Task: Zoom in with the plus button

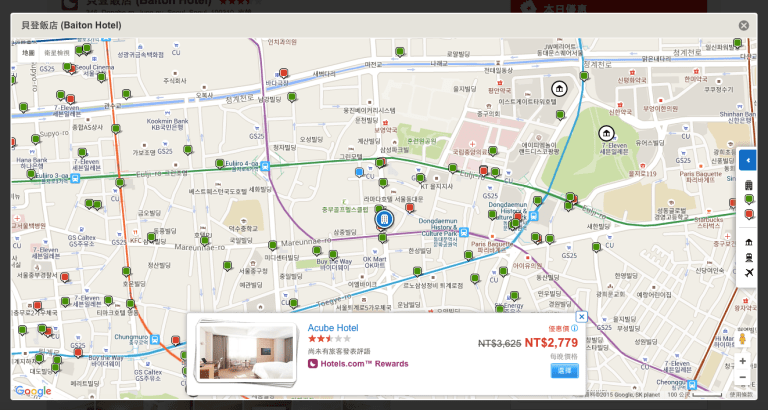Action: click(x=743, y=362)
